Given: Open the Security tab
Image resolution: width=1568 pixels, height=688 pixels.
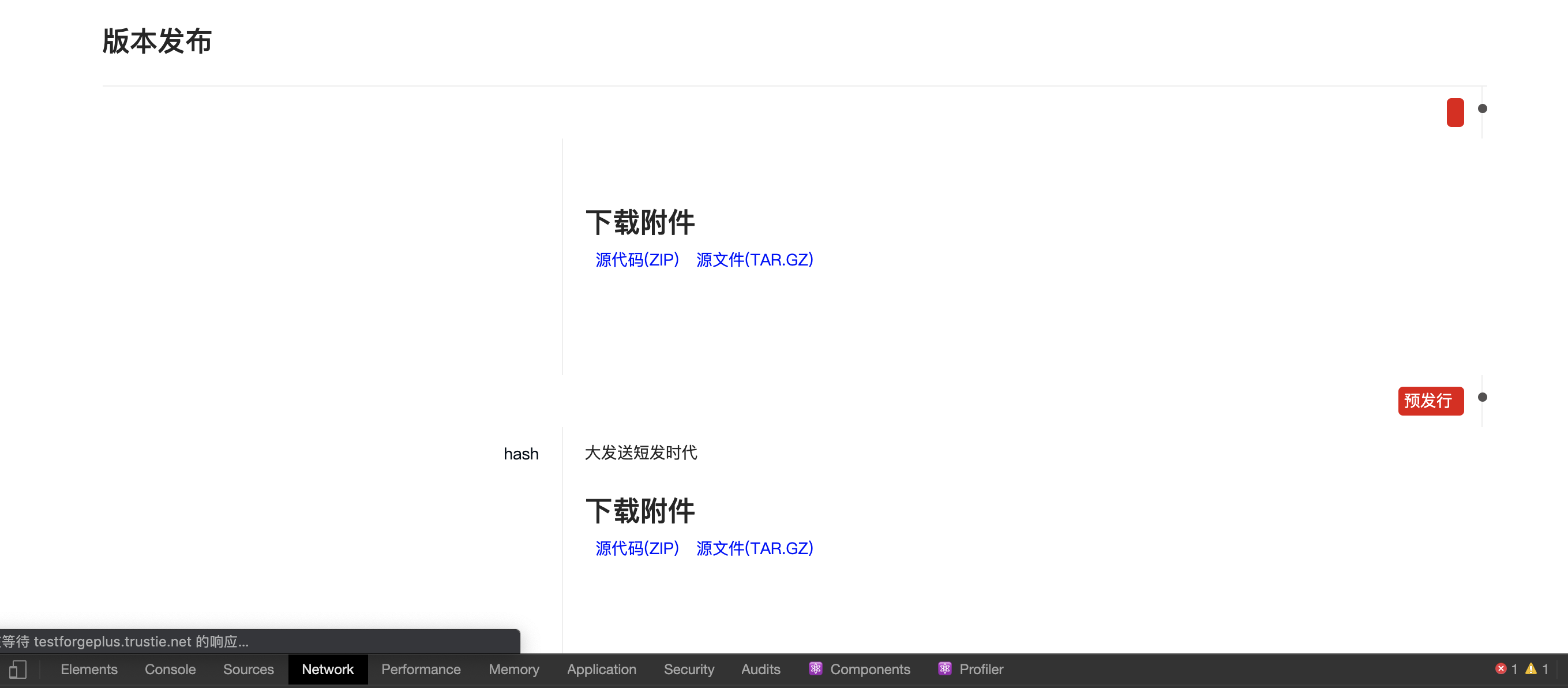Looking at the screenshot, I should 688,669.
